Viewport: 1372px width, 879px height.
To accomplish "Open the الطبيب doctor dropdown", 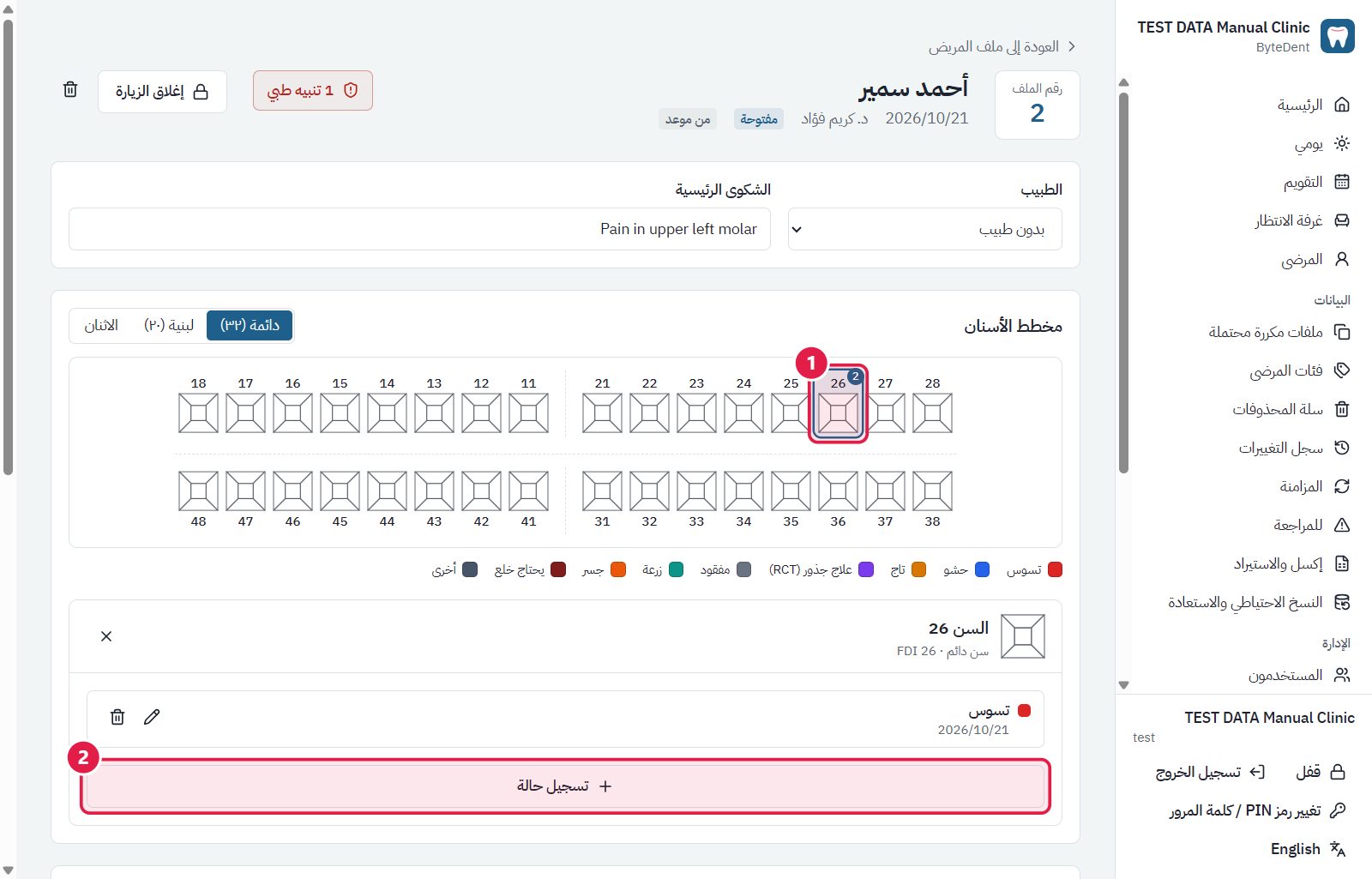I will click(924, 229).
